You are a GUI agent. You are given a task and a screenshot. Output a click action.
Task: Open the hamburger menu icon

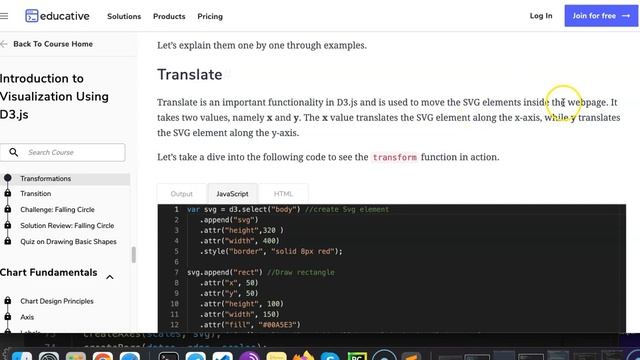[x=4, y=16]
